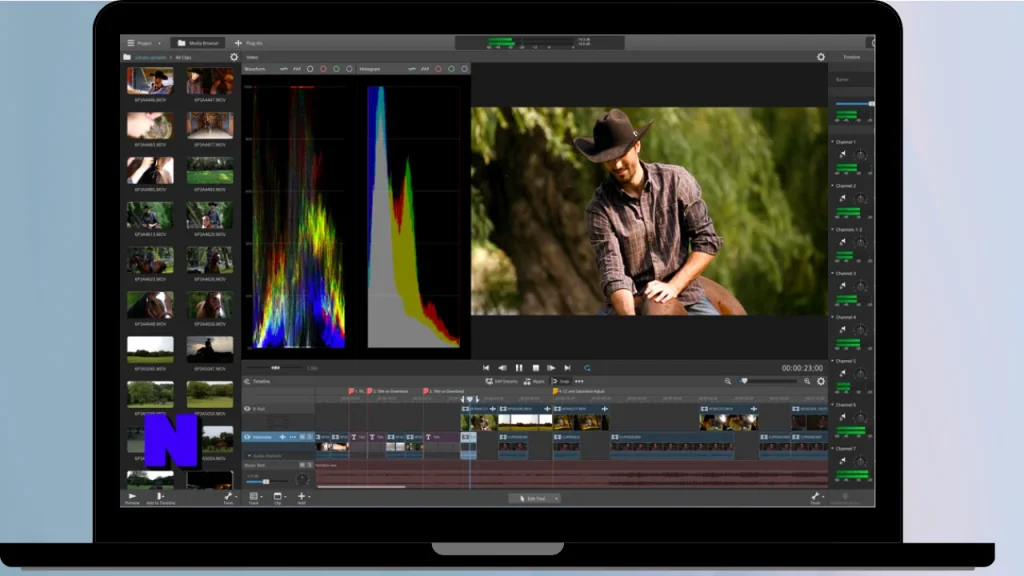Click the orange CC and Saturation Adjust marker
Image resolution: width=1024 pixels, height=576 pixels.
tap(555, 392)
